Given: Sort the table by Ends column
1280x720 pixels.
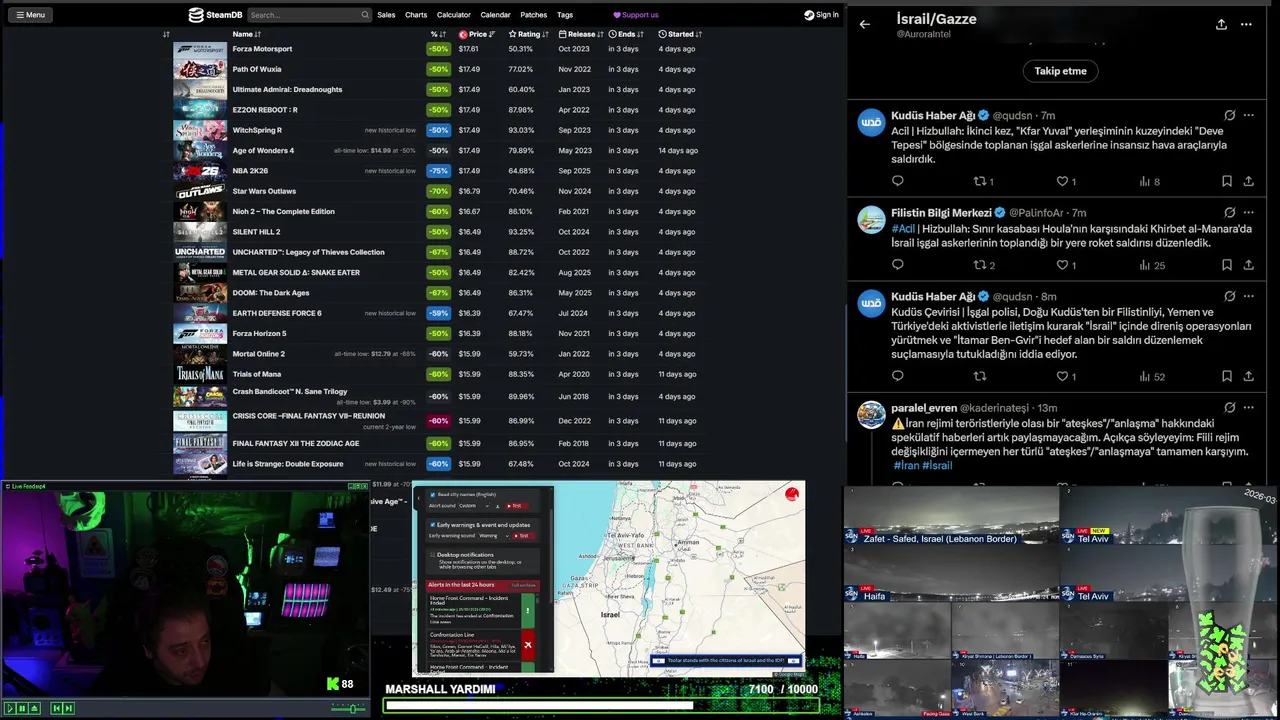Looking at the screenshot, I should pos(626,34).
